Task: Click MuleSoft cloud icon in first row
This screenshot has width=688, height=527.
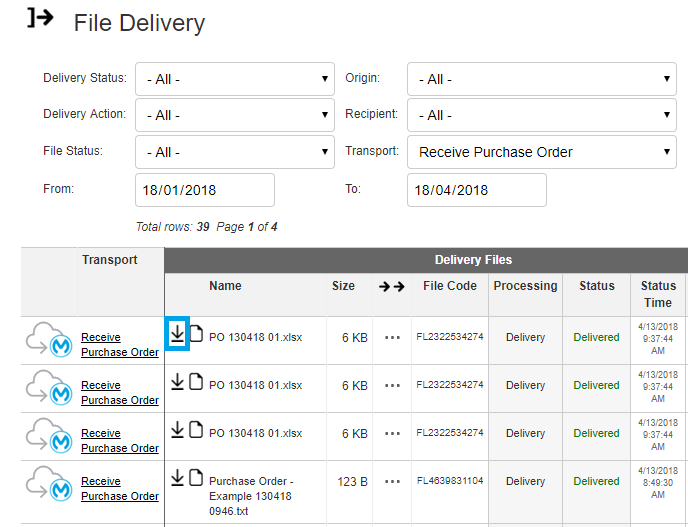Action: tap(50, 341)
